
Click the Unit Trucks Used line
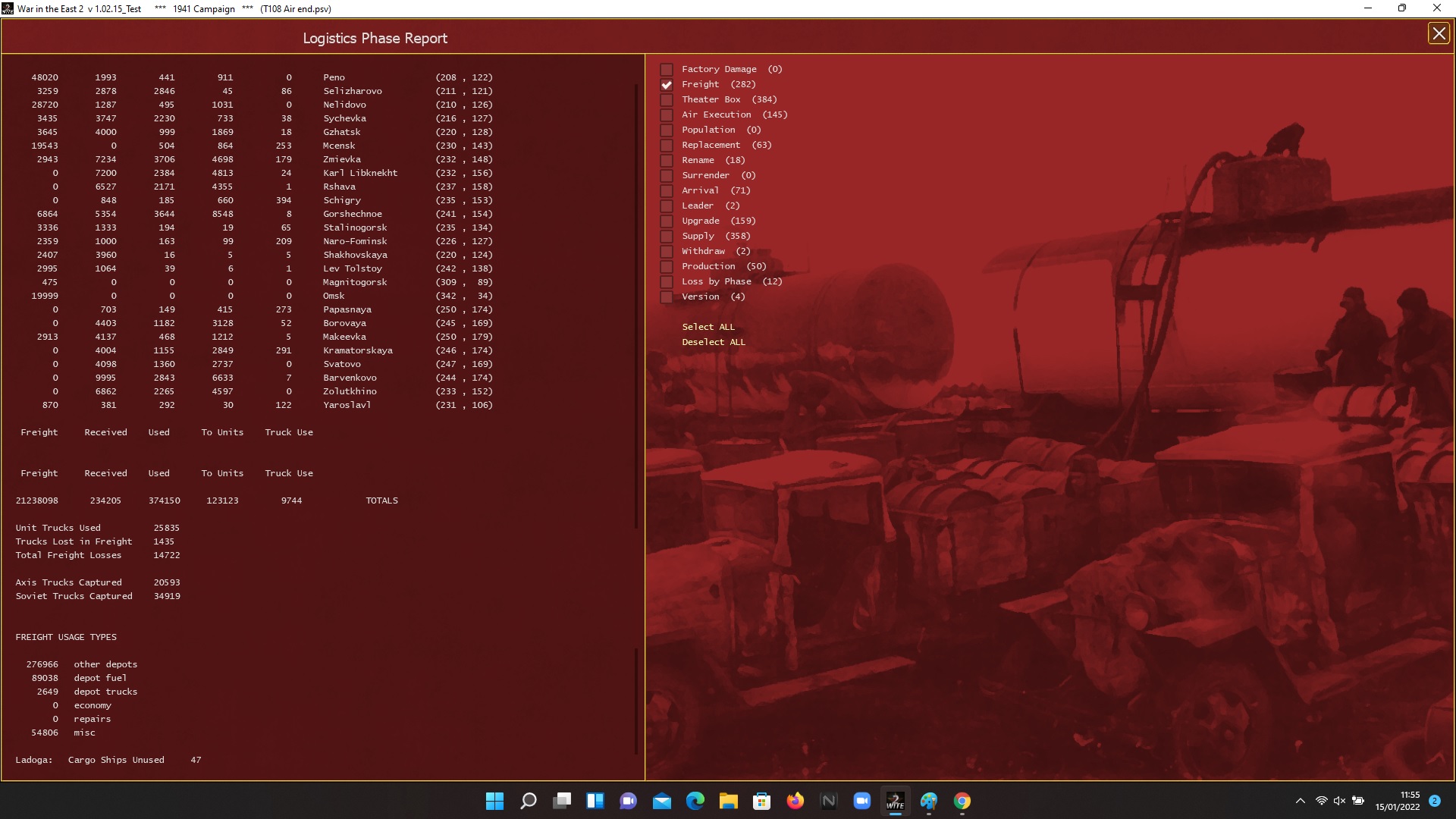98,528
